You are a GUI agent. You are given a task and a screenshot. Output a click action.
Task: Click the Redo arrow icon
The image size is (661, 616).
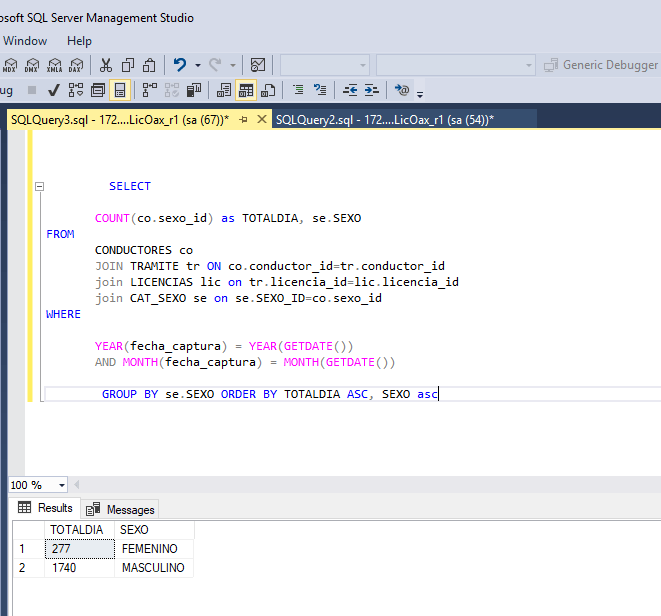click(215, 65)
